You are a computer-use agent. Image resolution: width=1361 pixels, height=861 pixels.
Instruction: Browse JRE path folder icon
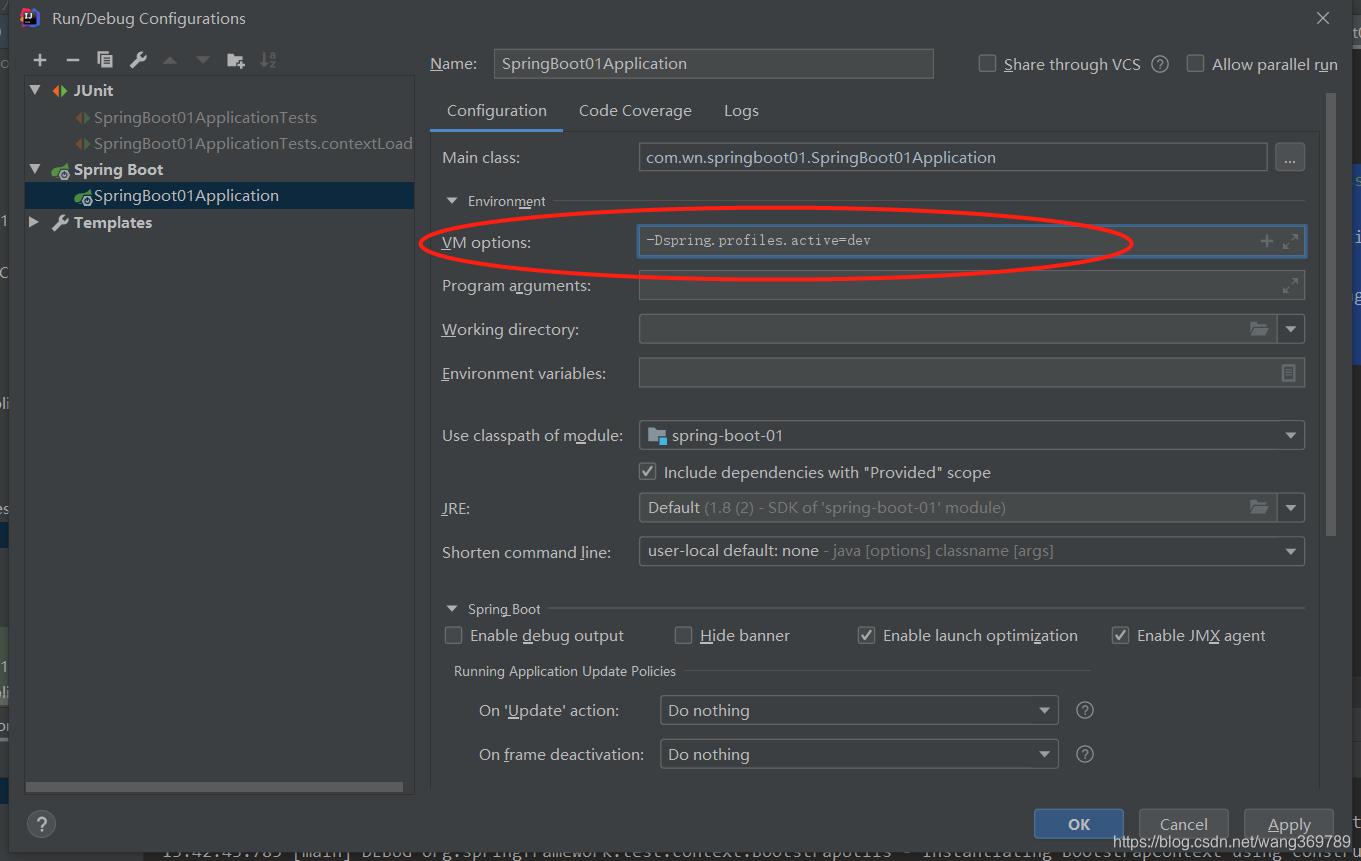coord(1259,508)
